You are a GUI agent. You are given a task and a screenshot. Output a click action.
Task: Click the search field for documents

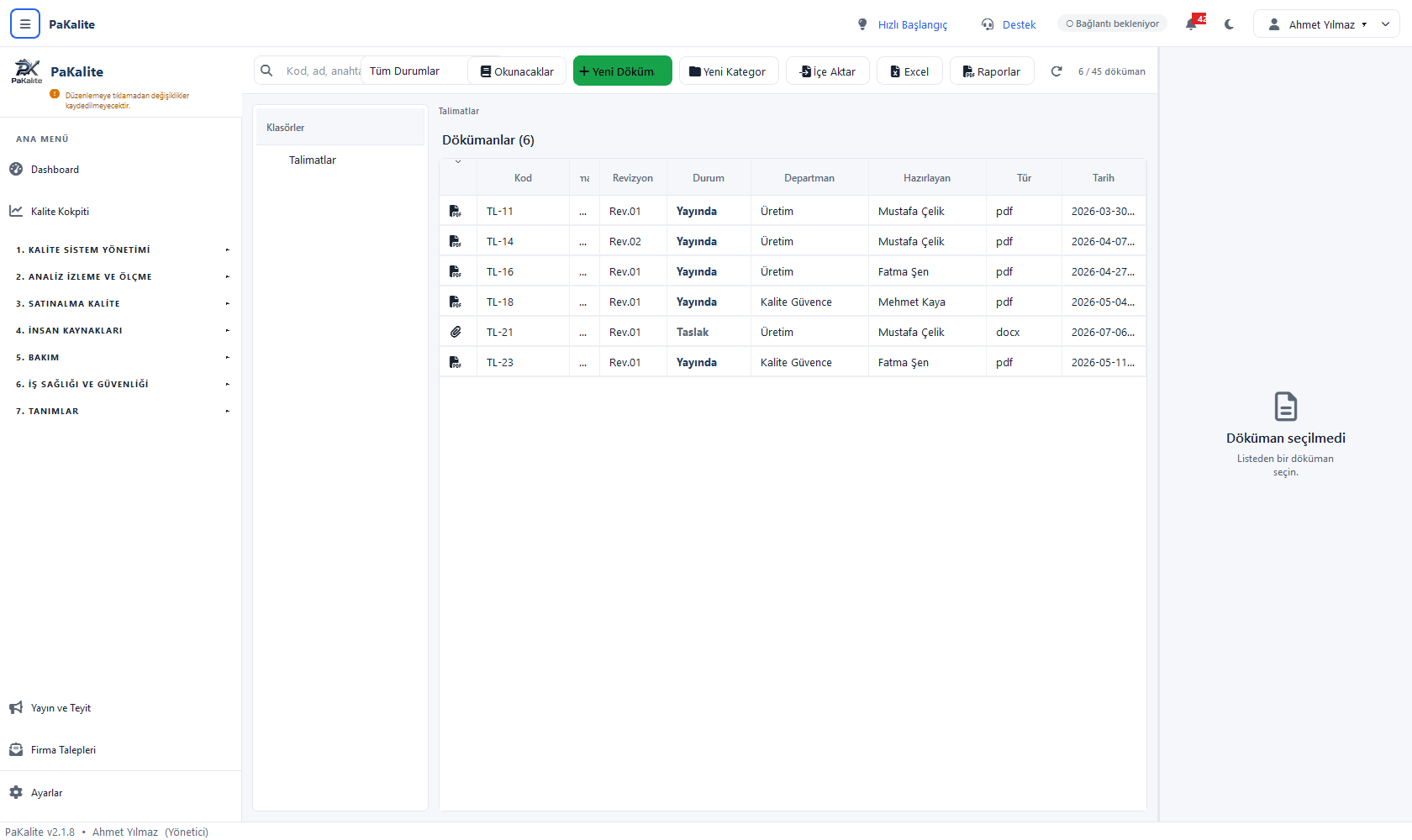coord(322,71)
